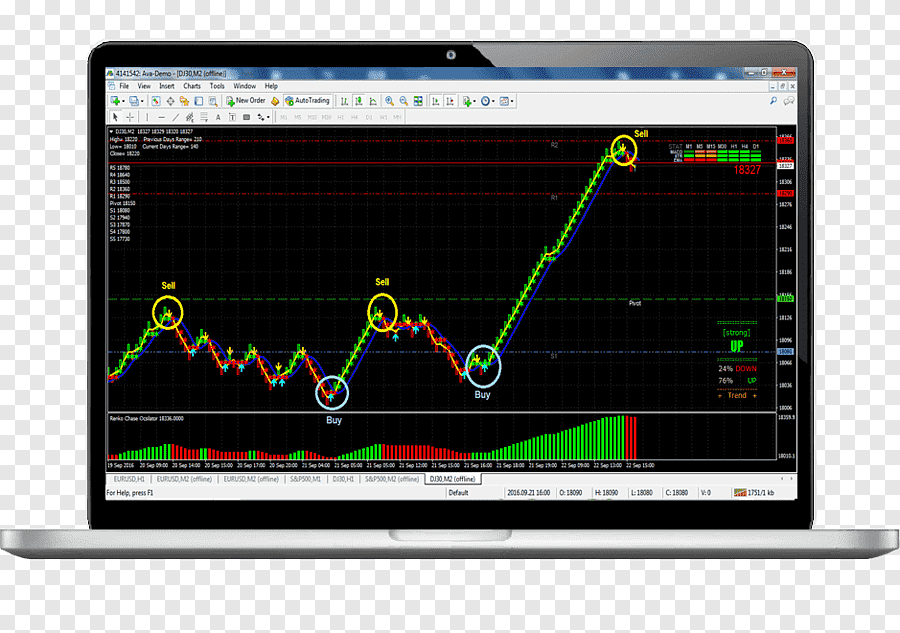The width and height of the screenshot is (900, 633).
Task: Select the Text label tool
Action: click(x=231, y=117)
